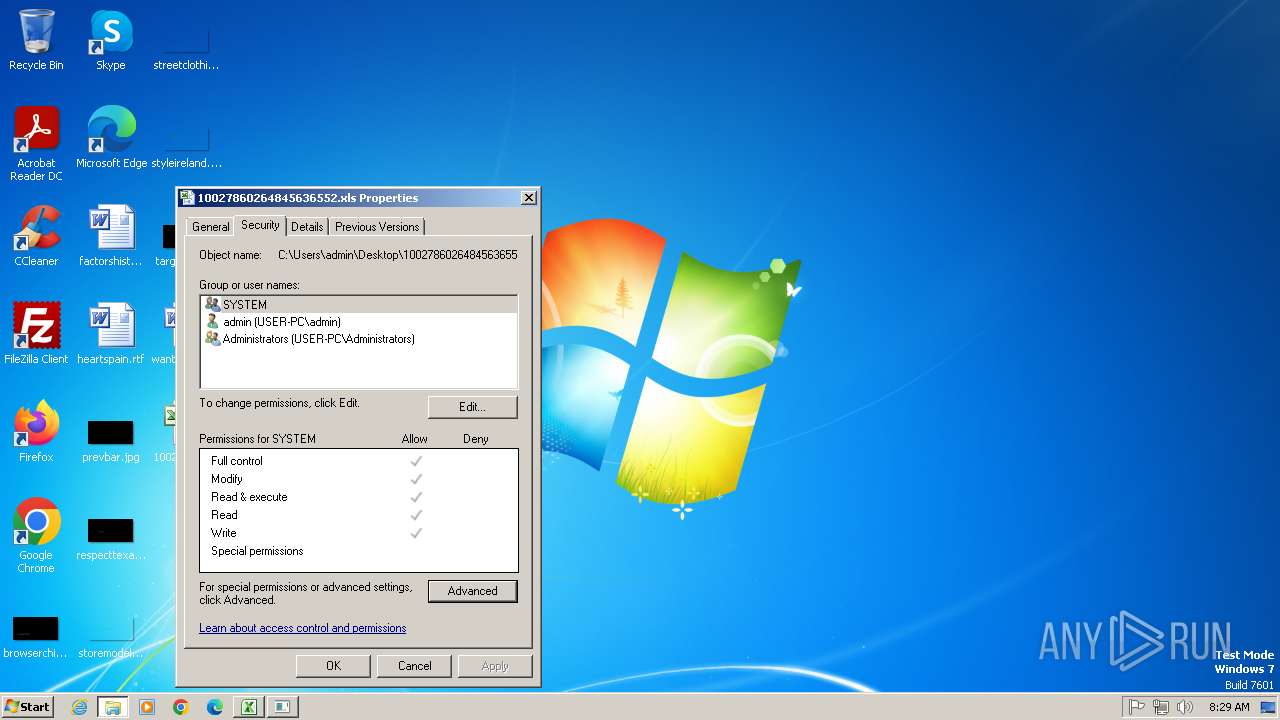
Task: Open Chrome from the taskbar
Action: (181, 707)
